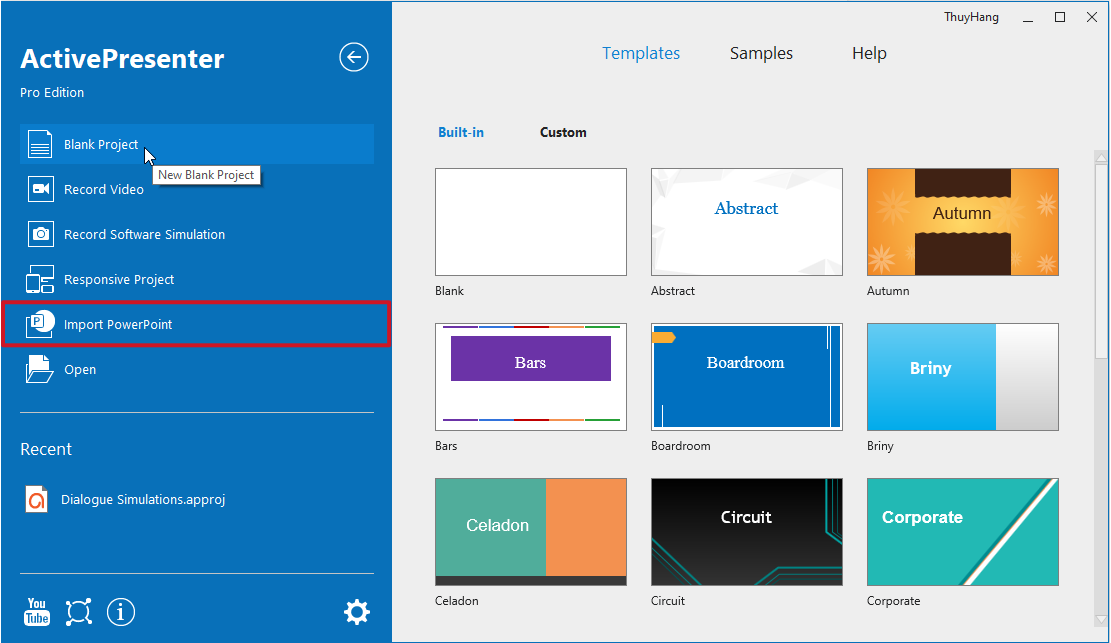
Task: Click the ActivePresenter title text
Action: [122, 58]
